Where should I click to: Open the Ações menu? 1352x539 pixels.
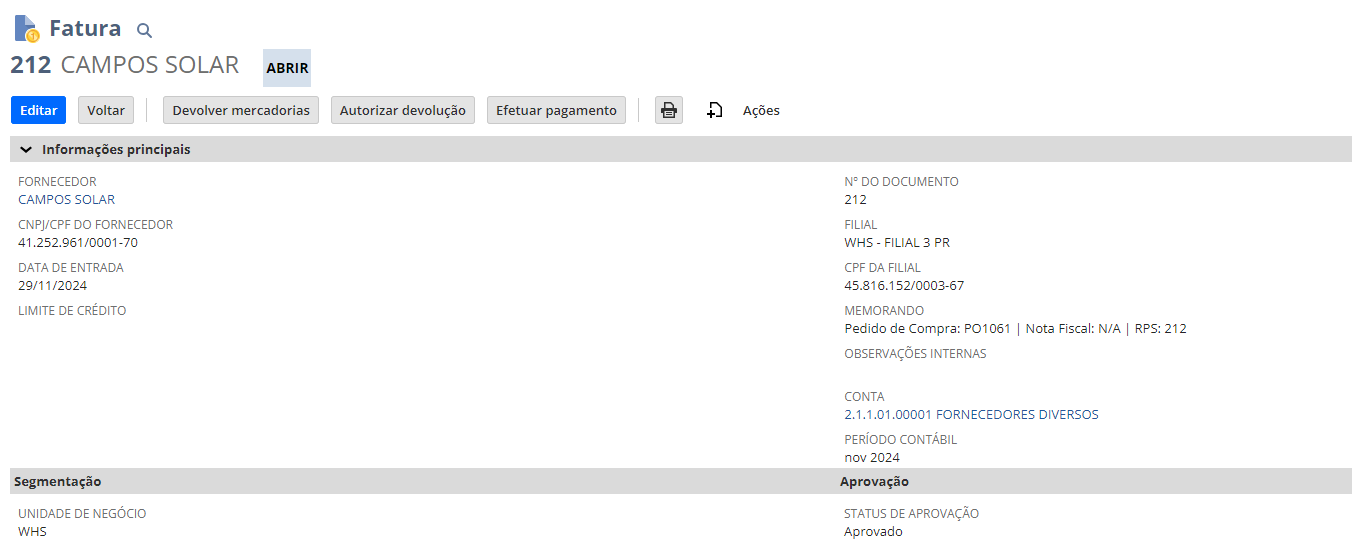point(761,110)
